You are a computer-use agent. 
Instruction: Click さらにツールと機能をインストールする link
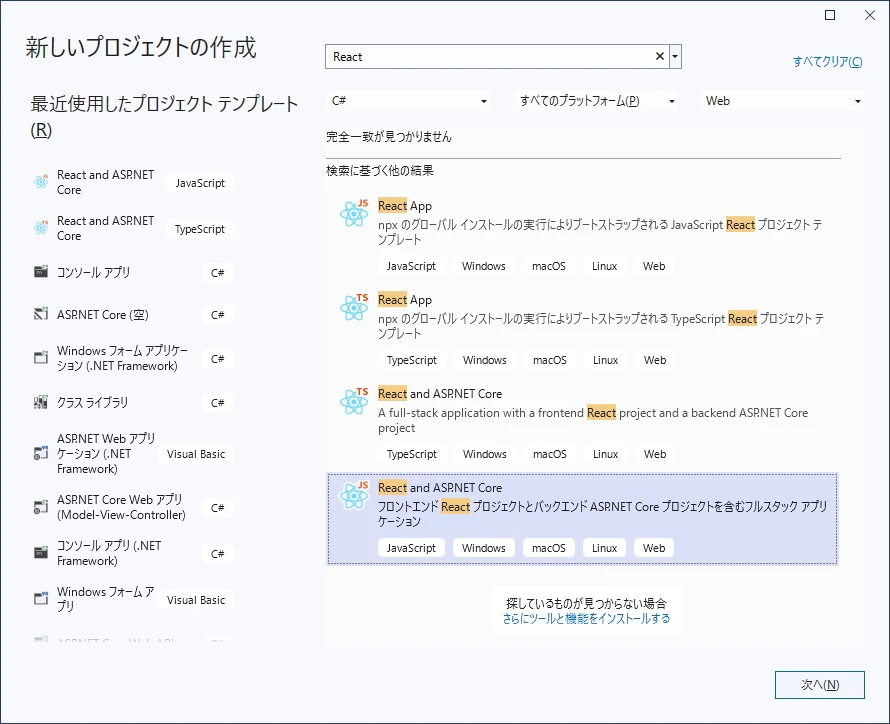coord(586,618)
